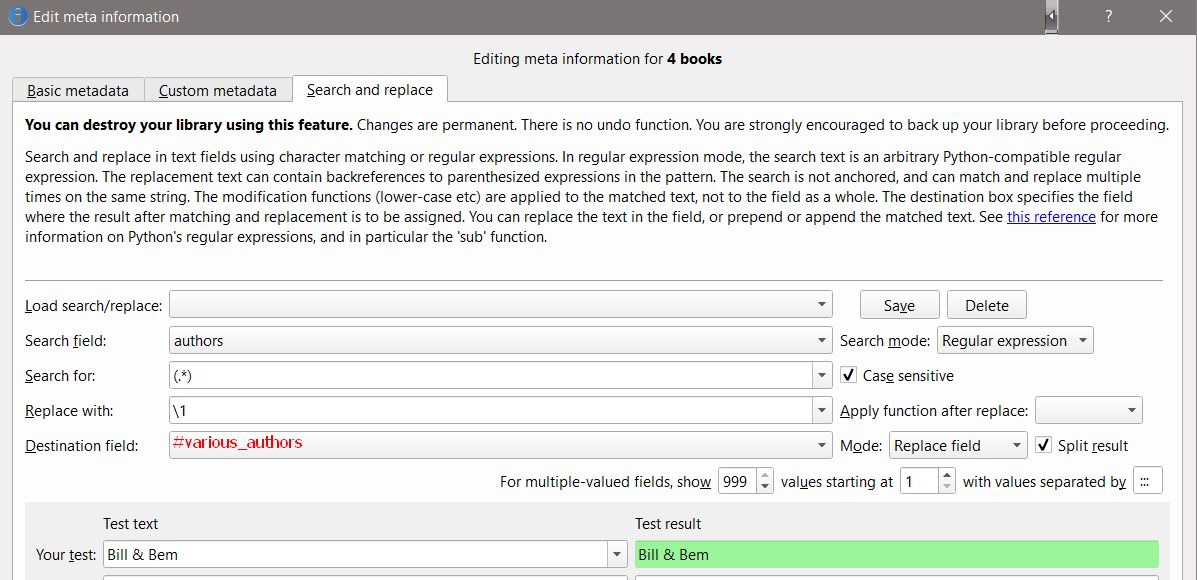Screen dimensions: 1197x580
Task: Close the Edit meta information dialog
Action: [x=1166, y=17]
